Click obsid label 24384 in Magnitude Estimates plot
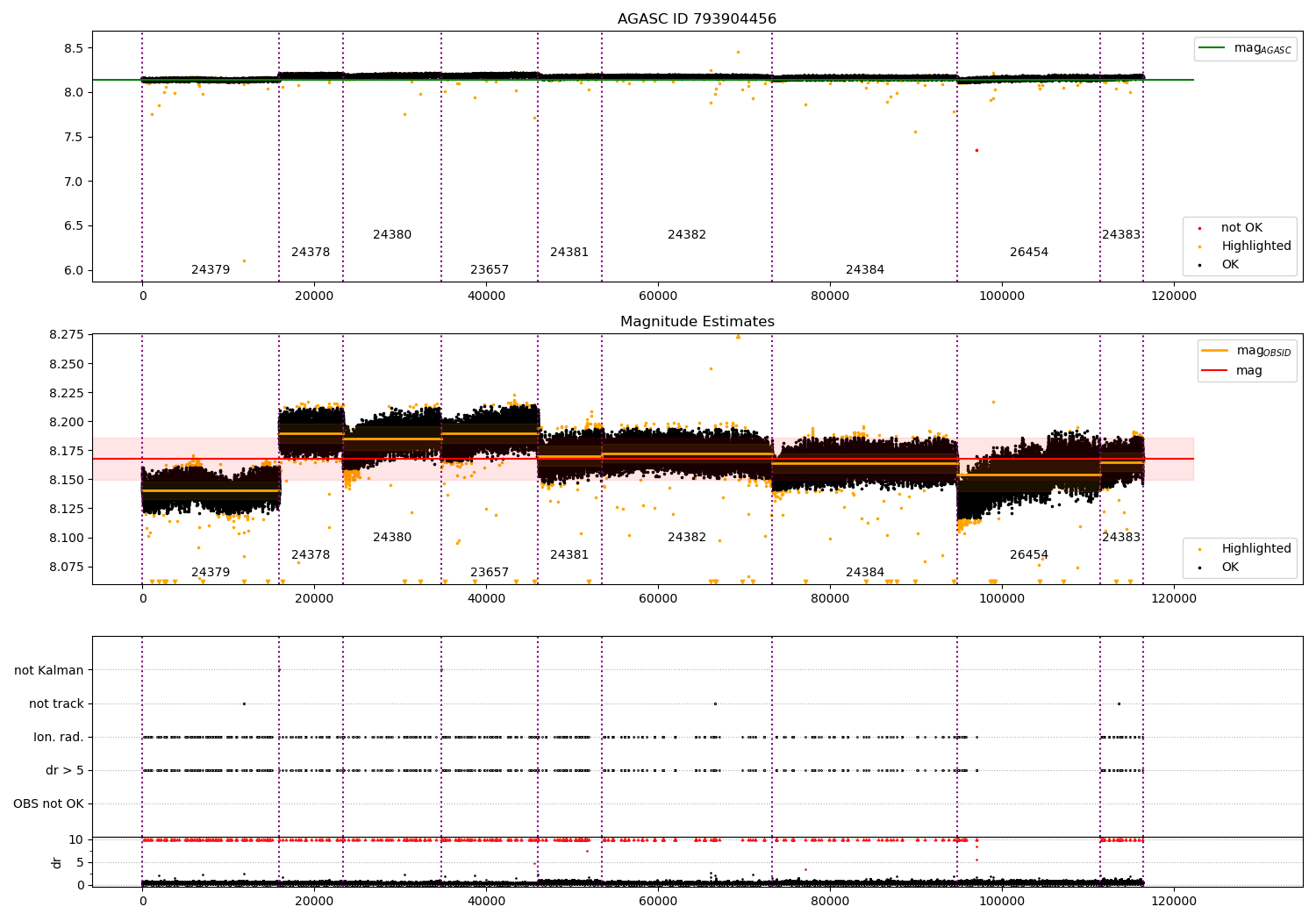Screen dimensions: 1316x921 (865, 573)
